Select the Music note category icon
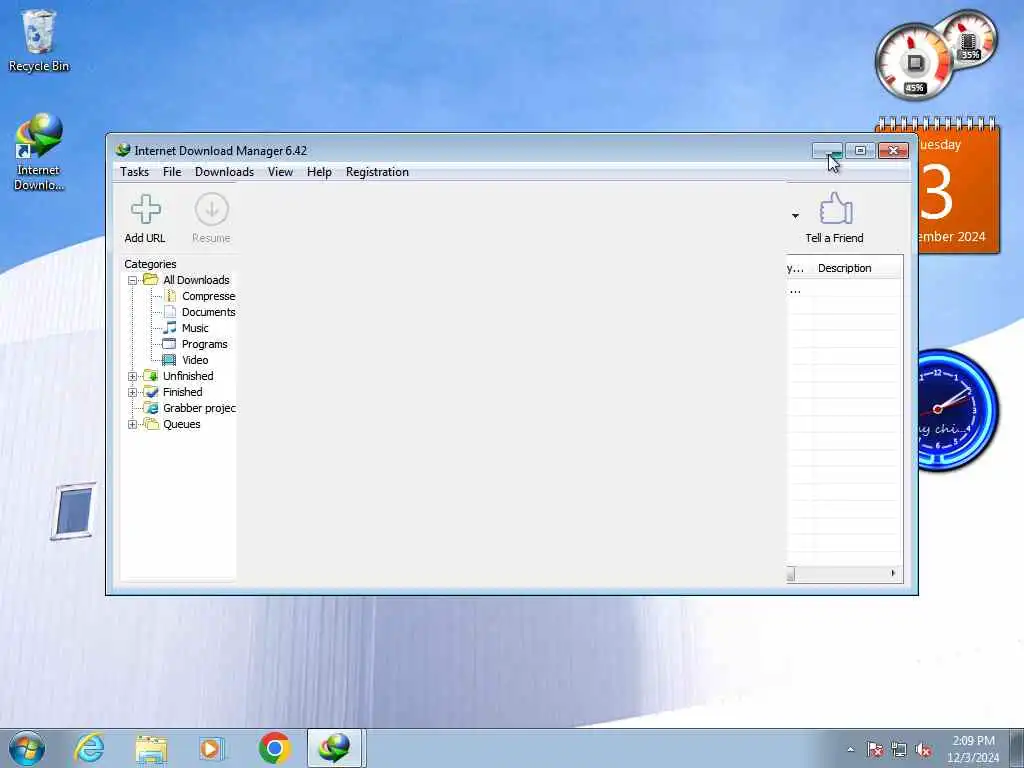This screenshot has height=768, width=1024. point(170,328)
